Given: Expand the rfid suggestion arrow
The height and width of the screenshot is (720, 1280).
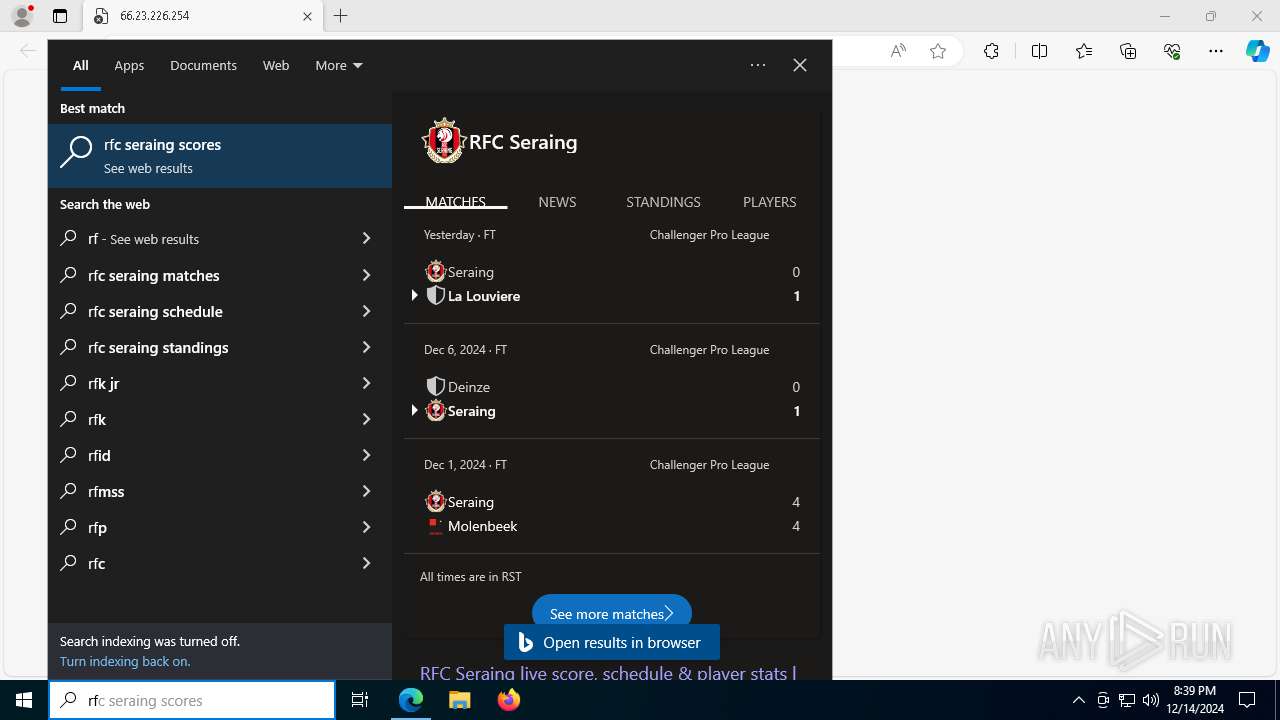Looking at the screenshot, I should point(366,454).
